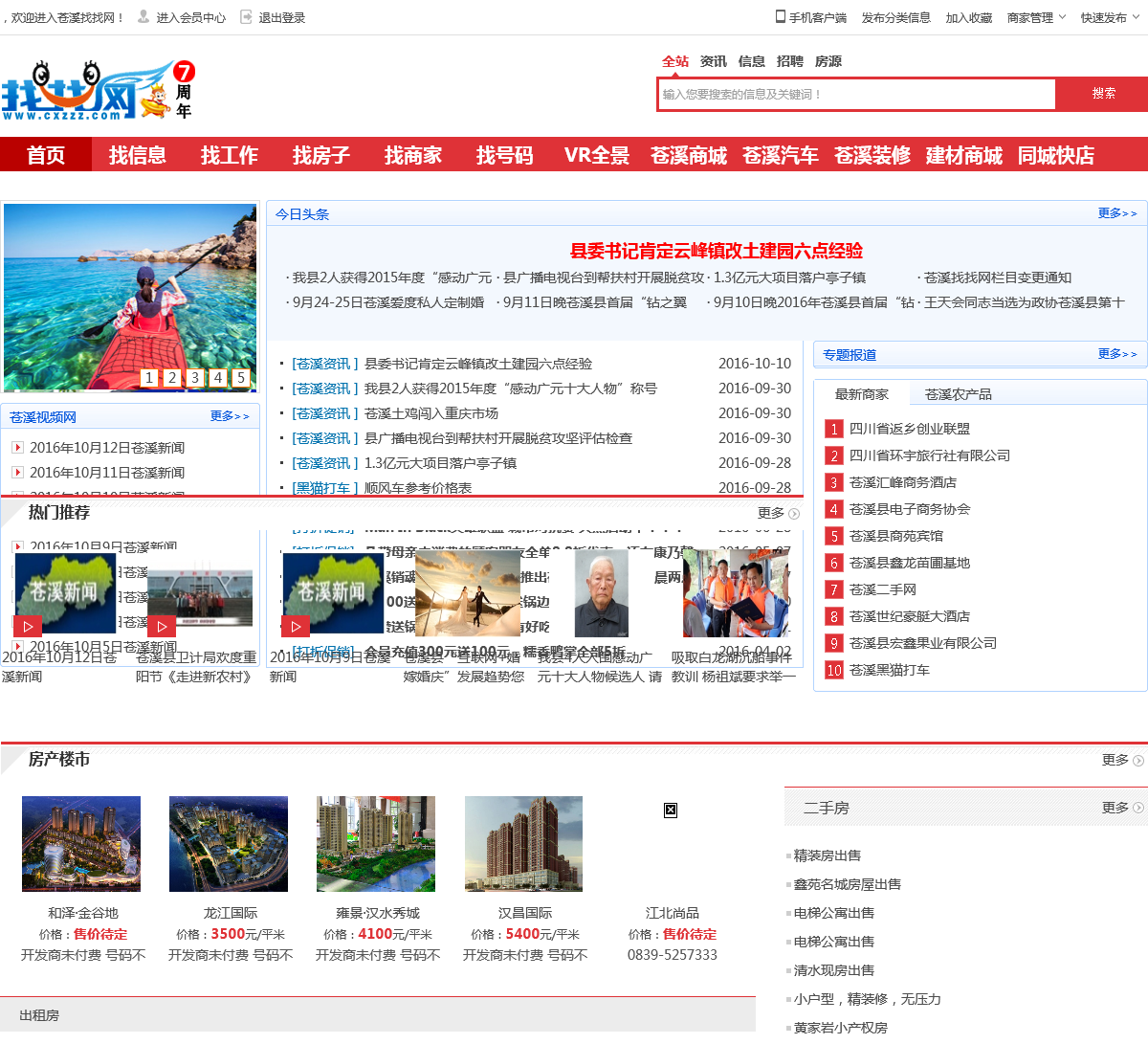Open merchant 苍溪县商苑宾馆

(896, 536)
